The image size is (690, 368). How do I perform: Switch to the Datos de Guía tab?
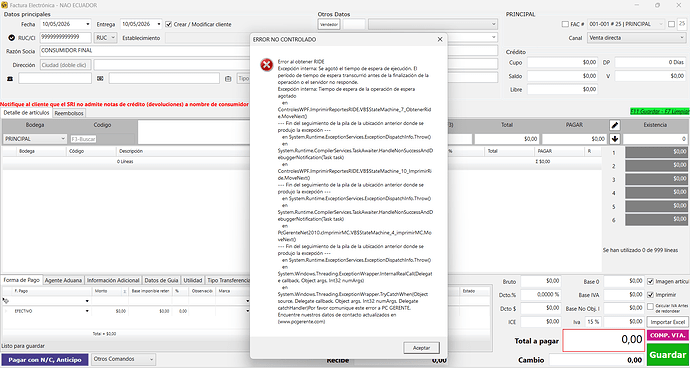161,280
